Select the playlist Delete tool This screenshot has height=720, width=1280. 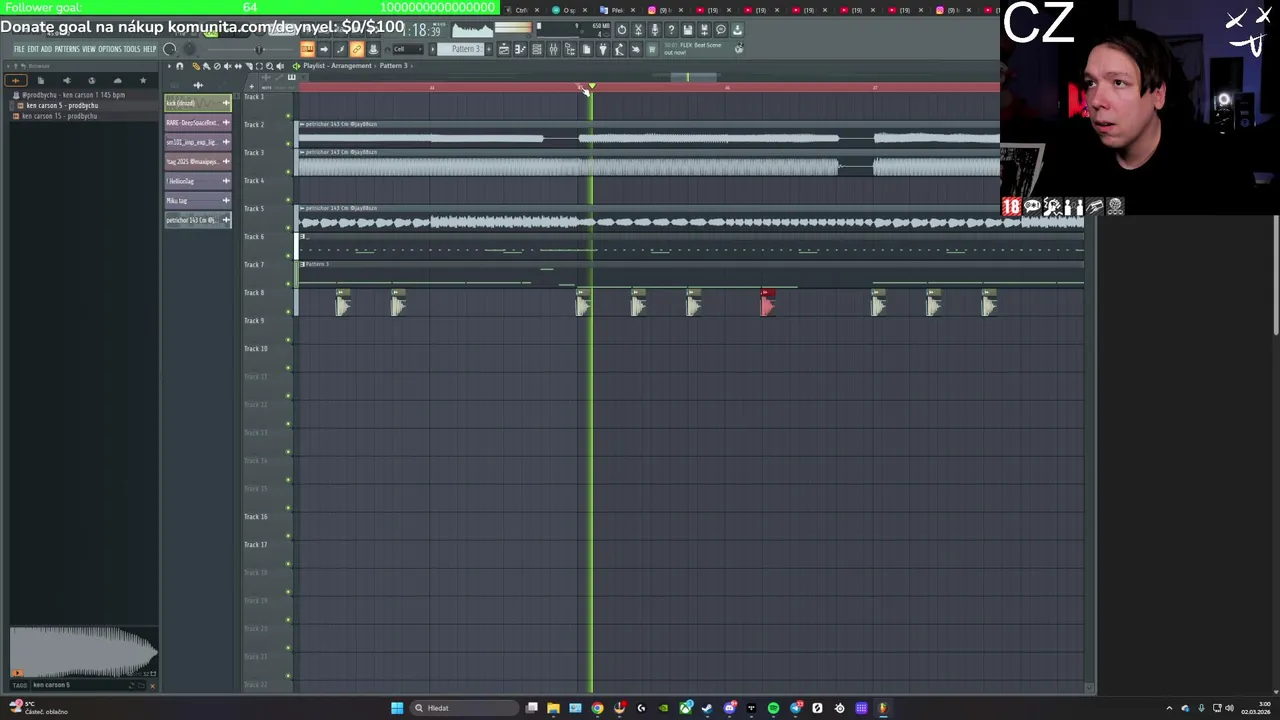click(x=217, y=66)
